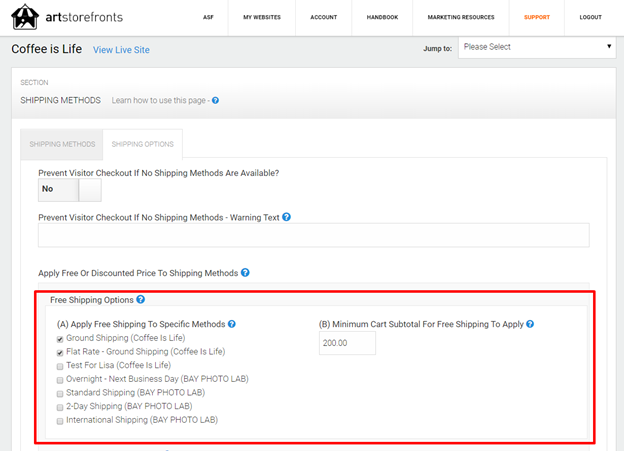This screenshot has width=624, height=451.
Task: Click the warning text input field
Action: coord(313,235)
